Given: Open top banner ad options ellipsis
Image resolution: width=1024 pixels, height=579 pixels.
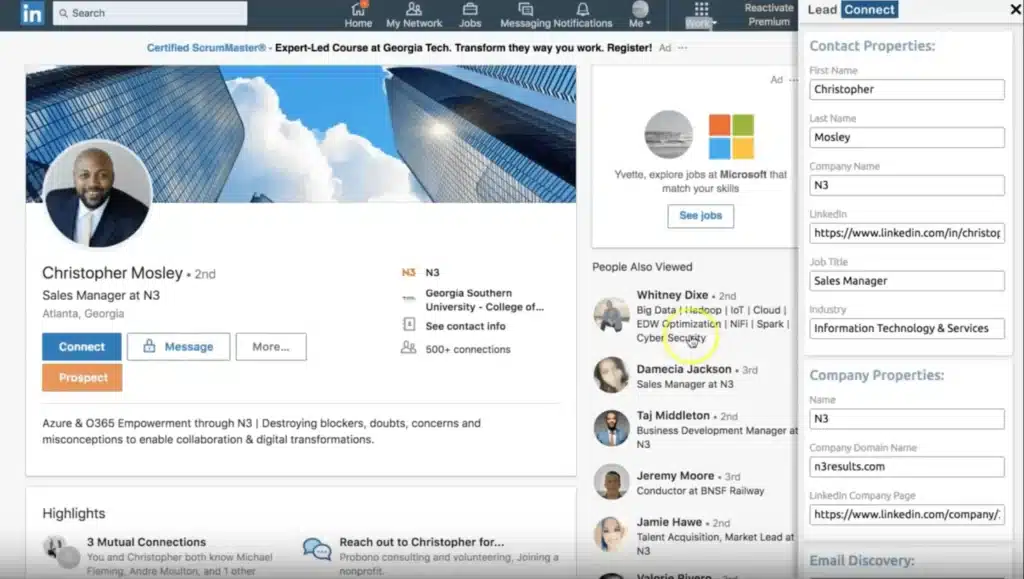Looking at the screenshot, I should 682,48.
